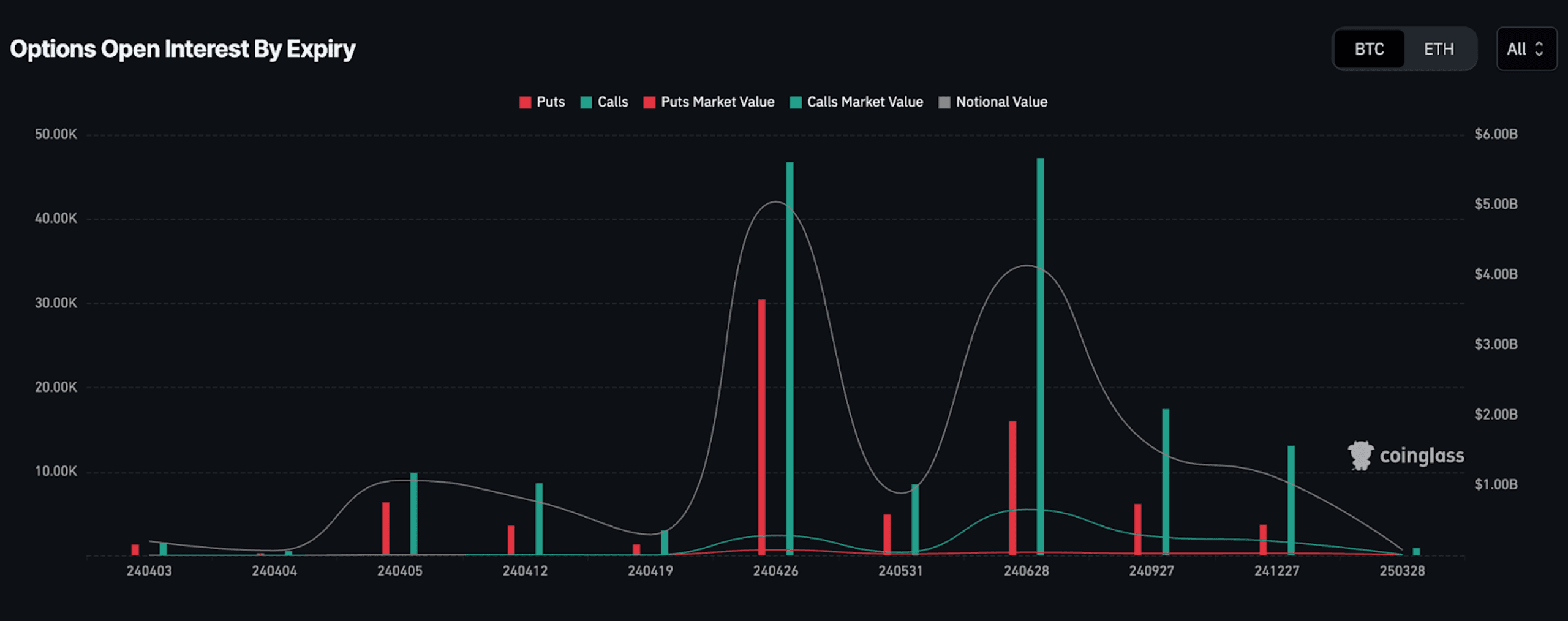Click the x-axis label 250328
This screenshot has width=1568, height=621.
tap(1402, 571)
